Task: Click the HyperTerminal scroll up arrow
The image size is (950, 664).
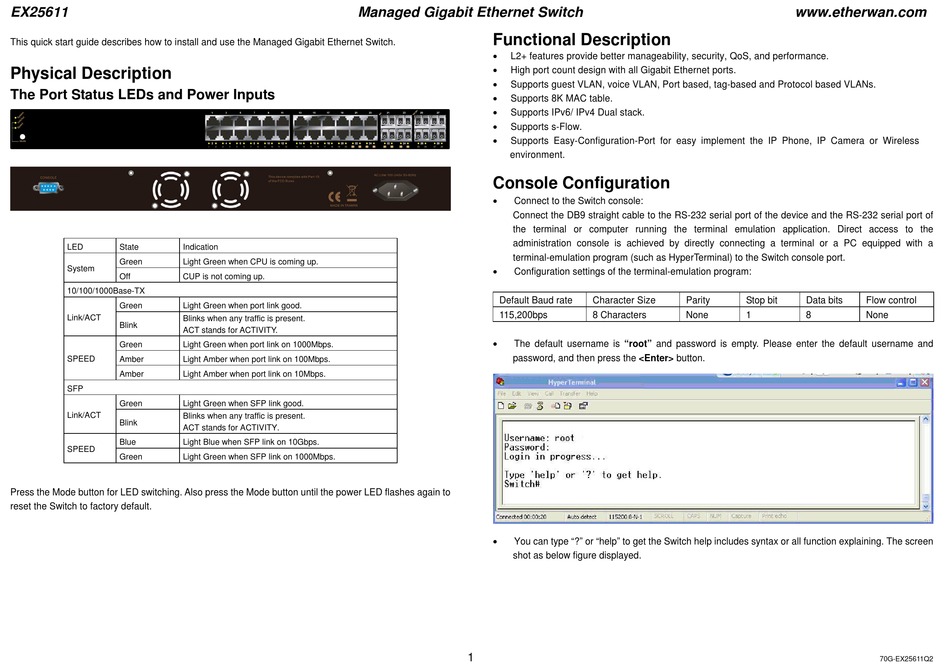Action: point(926,419)
